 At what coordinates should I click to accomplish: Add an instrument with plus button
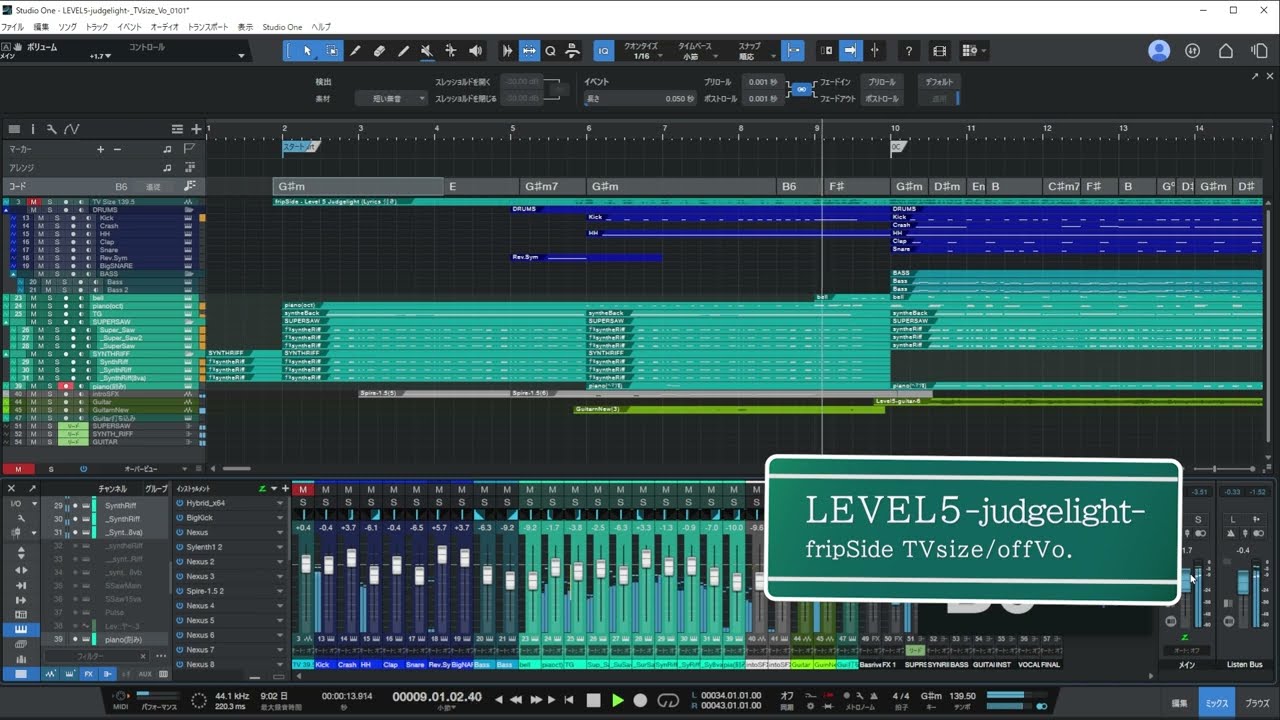286,489
